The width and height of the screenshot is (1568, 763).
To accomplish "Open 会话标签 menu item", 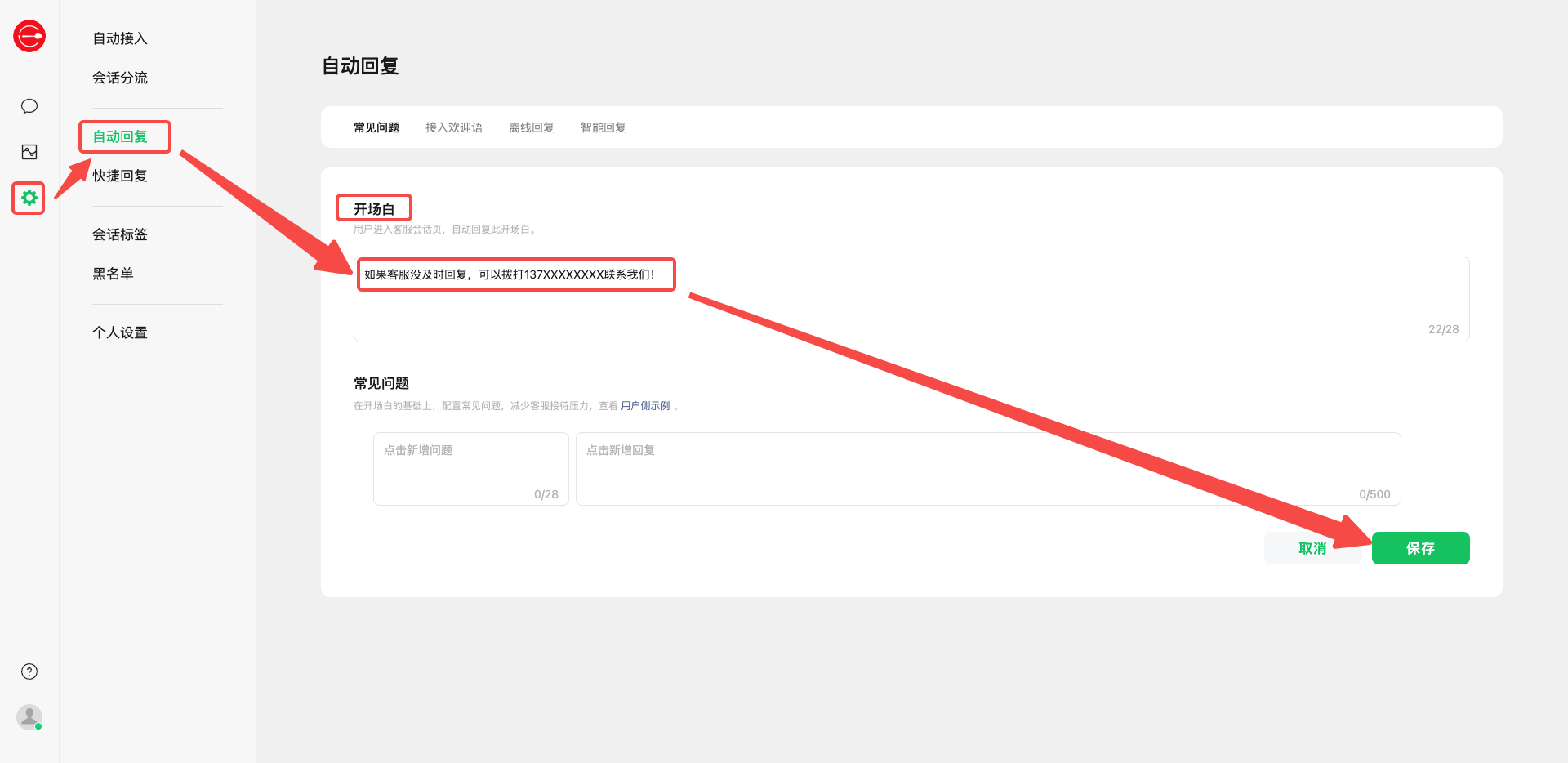I will [120, 234].
